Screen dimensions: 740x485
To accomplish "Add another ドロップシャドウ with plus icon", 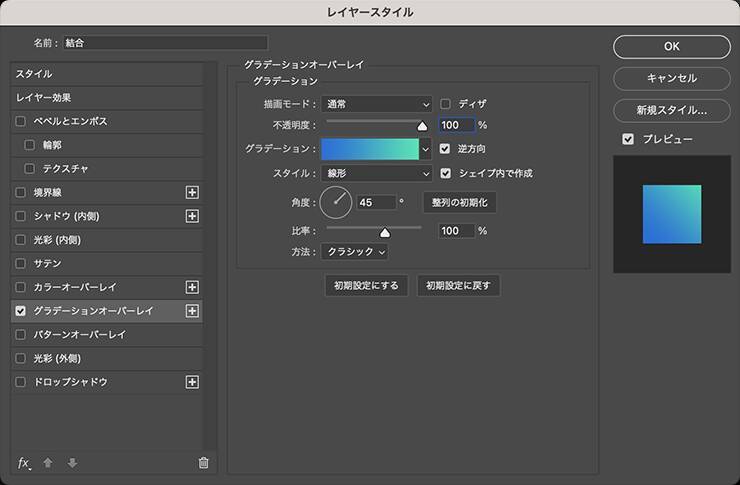I will click(193, 382).
